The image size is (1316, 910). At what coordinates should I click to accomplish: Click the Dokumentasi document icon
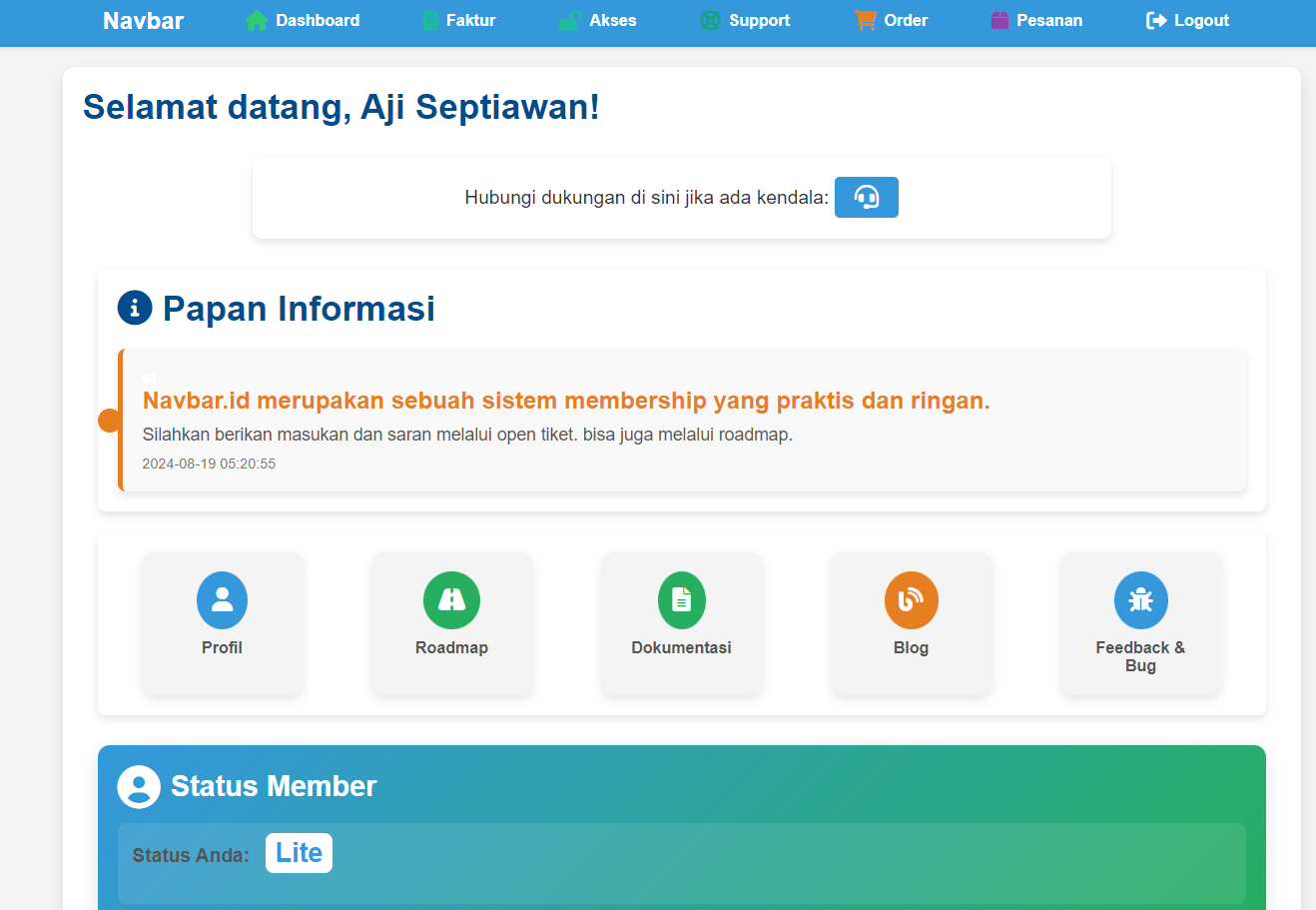click(681, 599)
